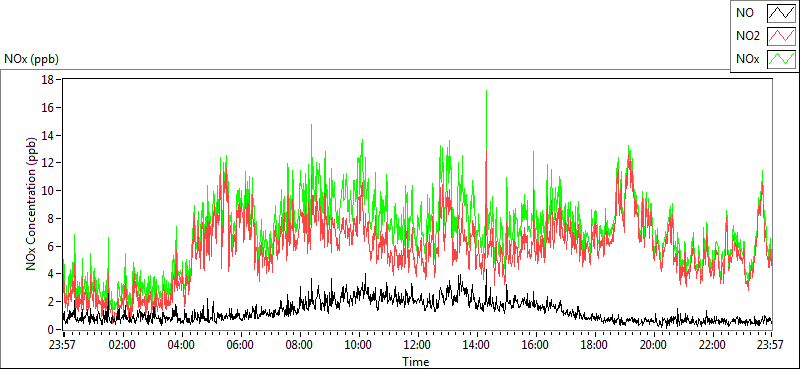Click the 0 value on y-axis

(x=52, y=329)
